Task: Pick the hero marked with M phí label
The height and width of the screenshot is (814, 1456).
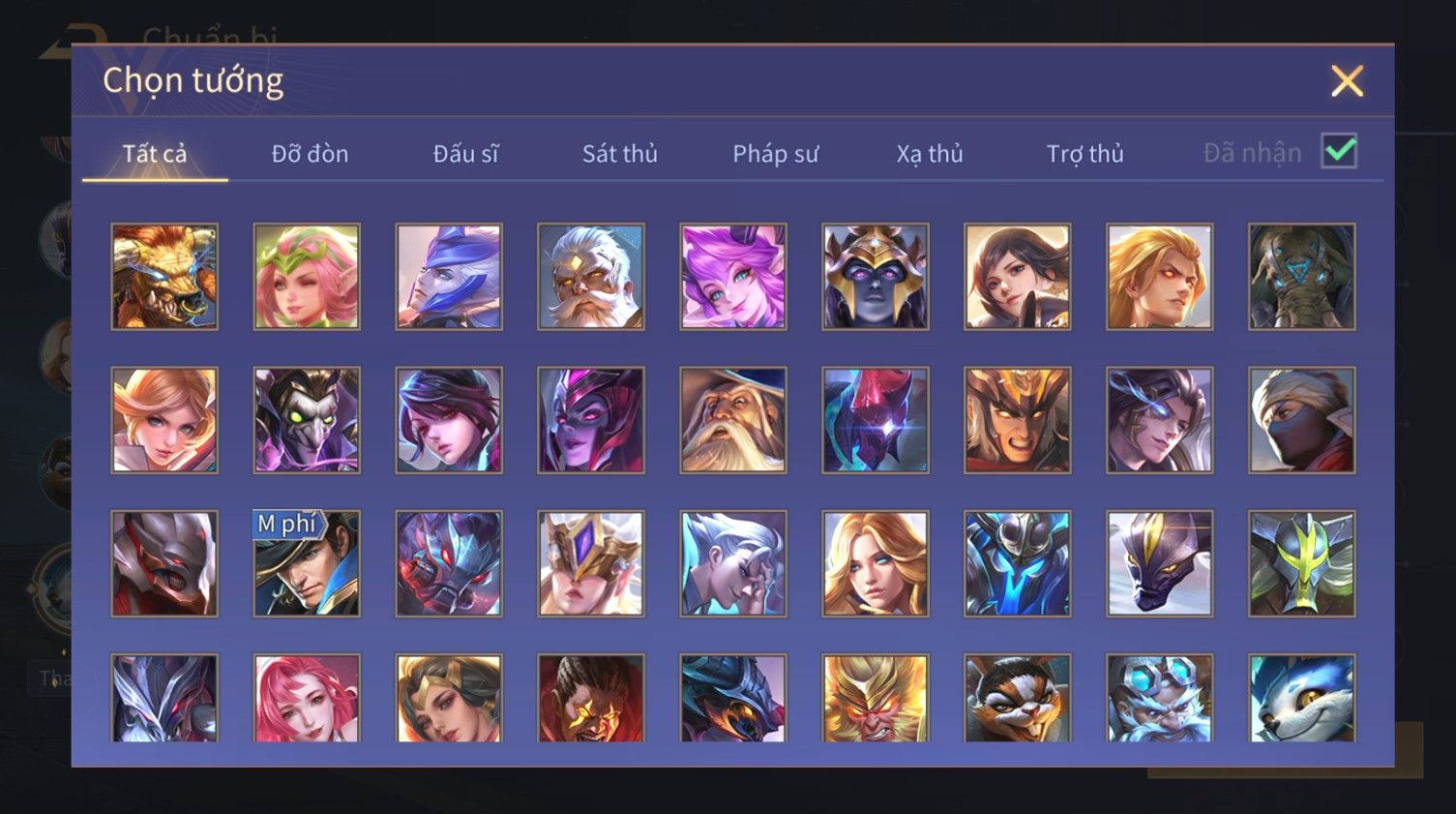Action: [x=307, y=563]
